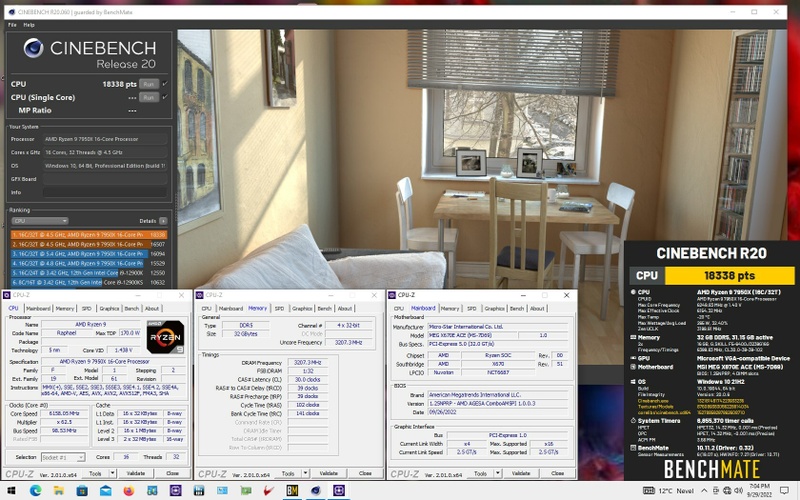Image resolution: width=800 pixels, height=500 pixels.
Task: Switch to SPD tab in CPU-Z Memory-tab window
Action: 279,308
